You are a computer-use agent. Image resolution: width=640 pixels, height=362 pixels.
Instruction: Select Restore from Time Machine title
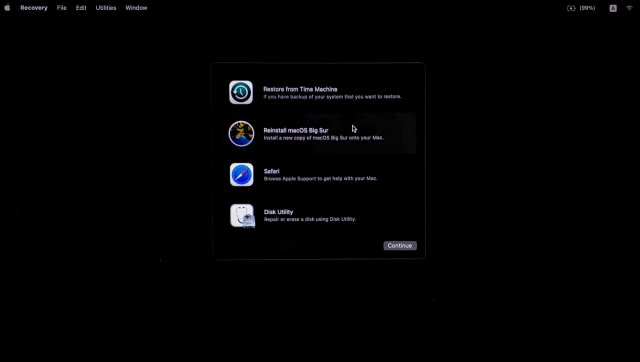click(x=300, y=89)
